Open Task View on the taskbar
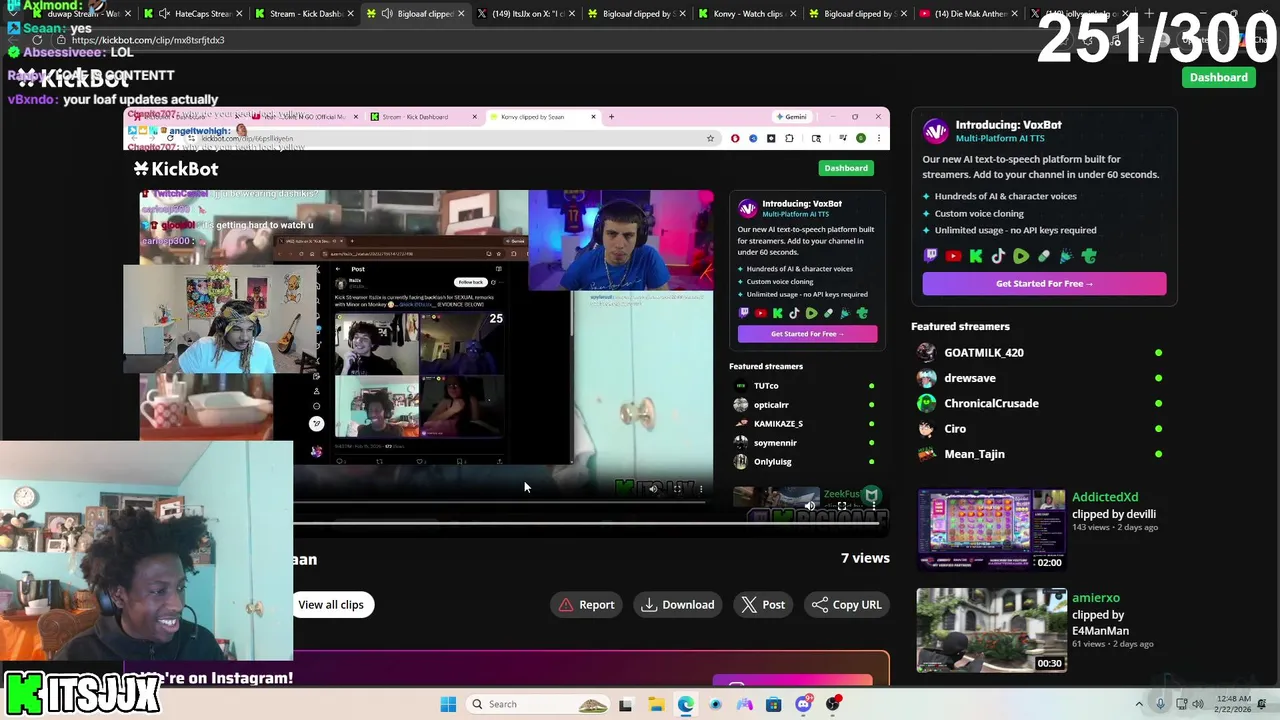 [625, 704]
